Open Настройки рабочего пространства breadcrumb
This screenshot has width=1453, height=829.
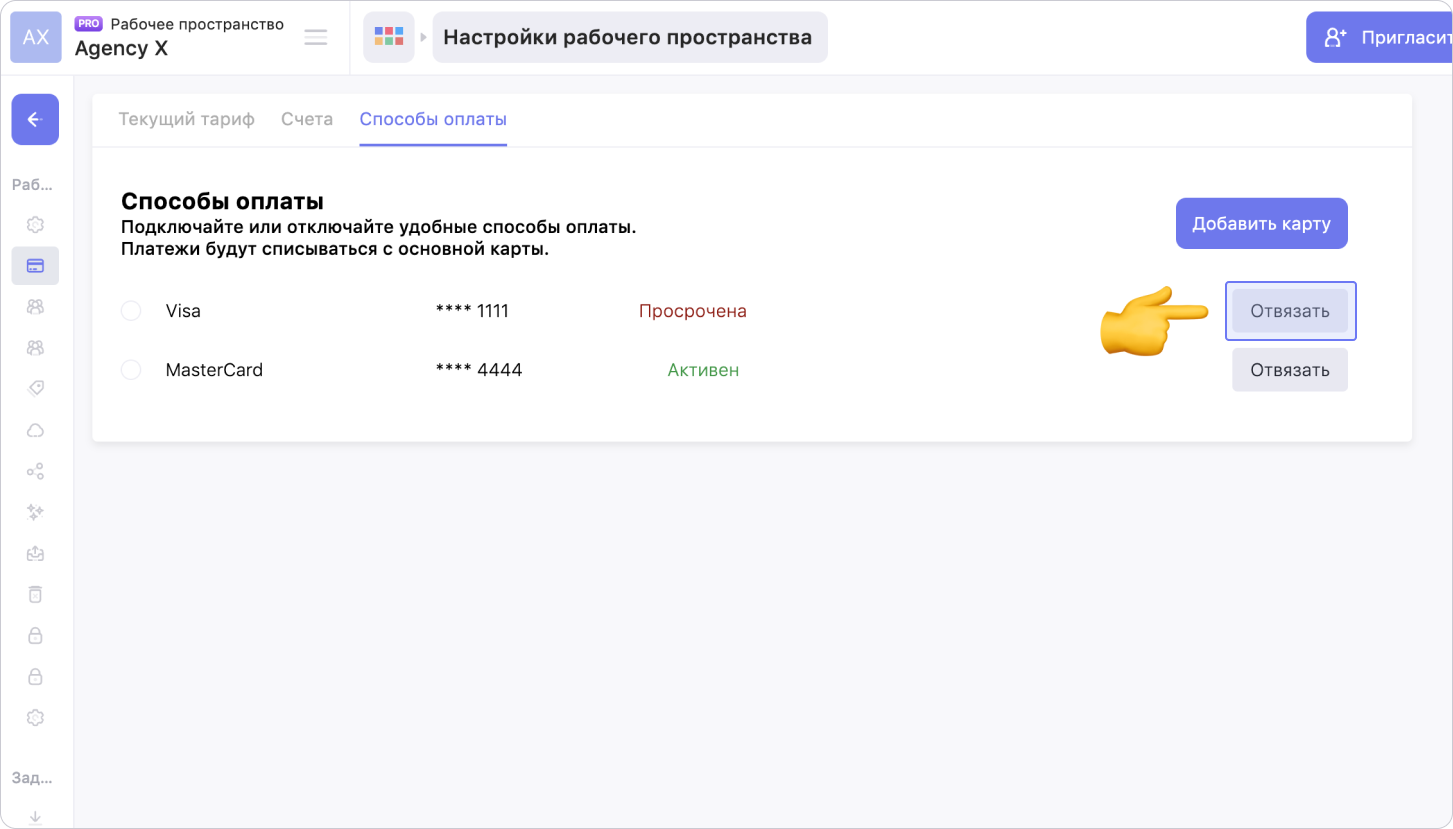point(628,37)
